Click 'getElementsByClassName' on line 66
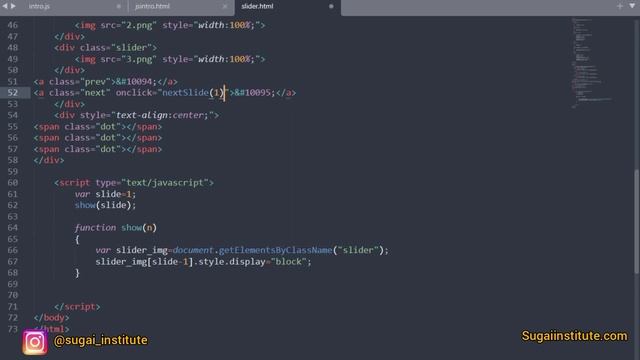This screenshot has width=640, height=360. 276,250
